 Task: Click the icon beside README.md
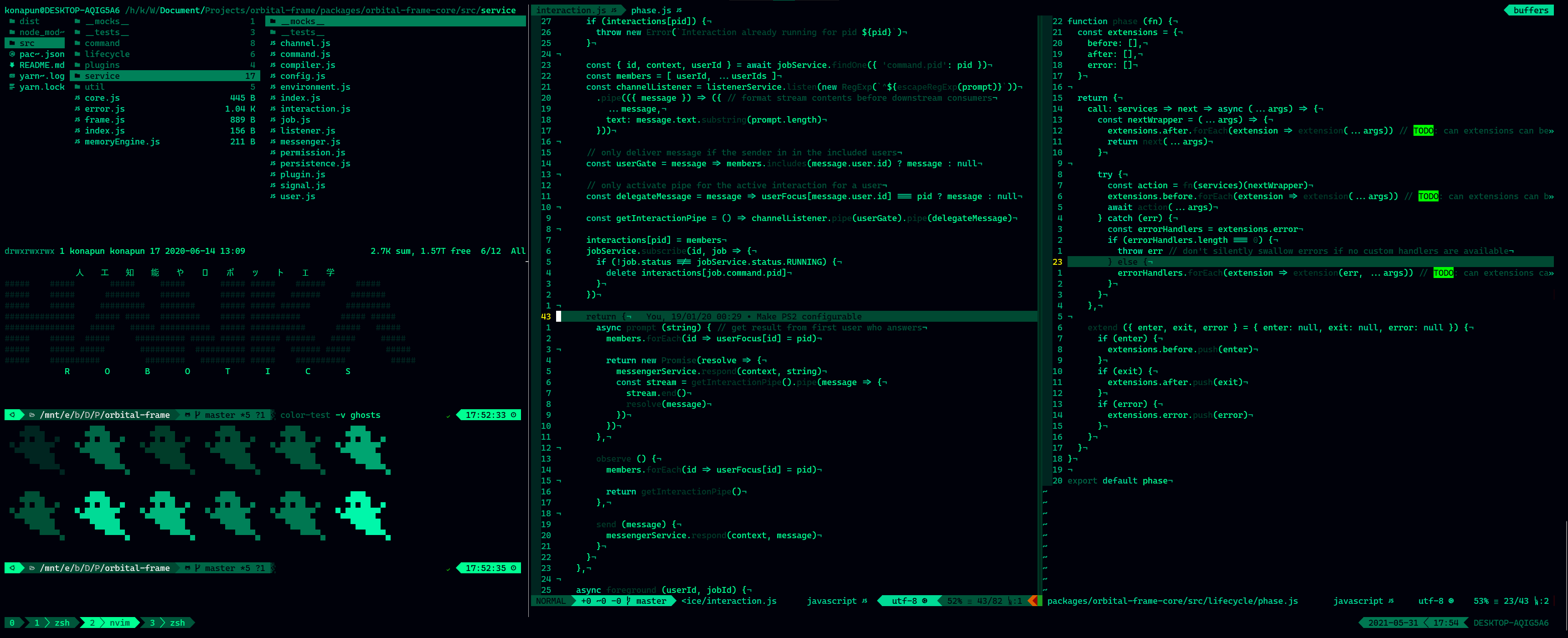click(x=11, y=65)
